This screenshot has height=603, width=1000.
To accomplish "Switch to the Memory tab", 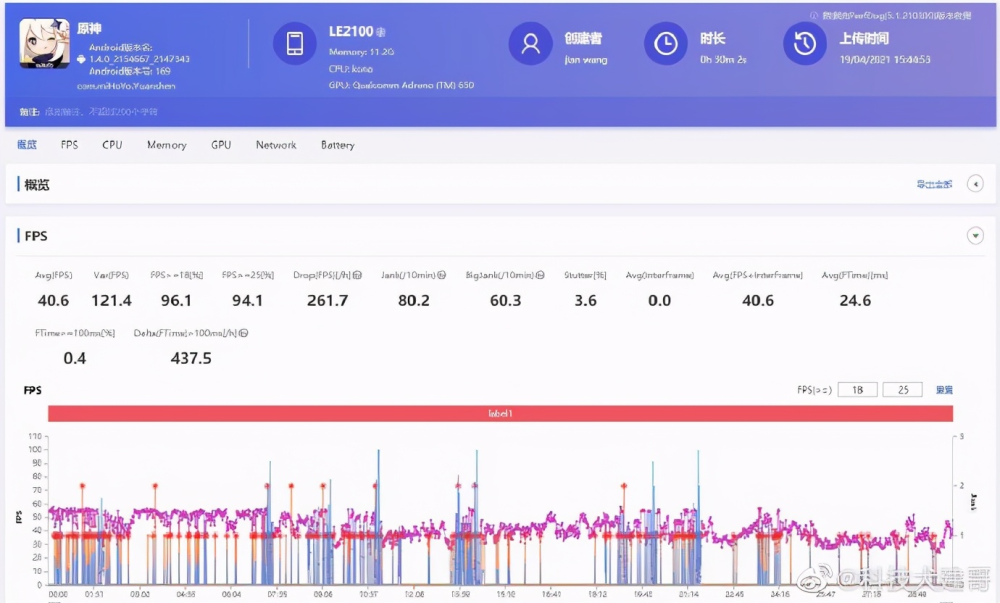I will coord(166,145).
